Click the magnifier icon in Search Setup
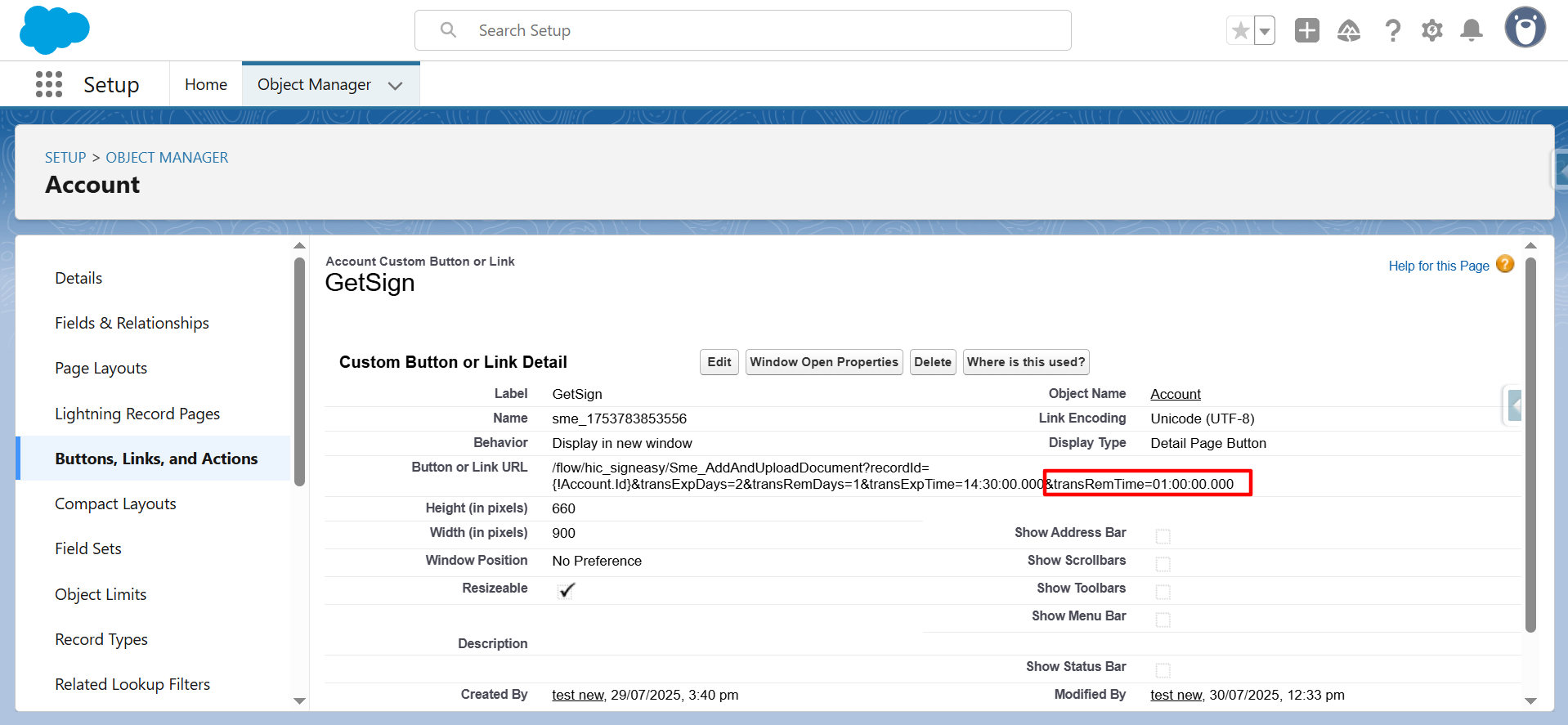This screenshot has width=1568, height=725. coord(448,30)
